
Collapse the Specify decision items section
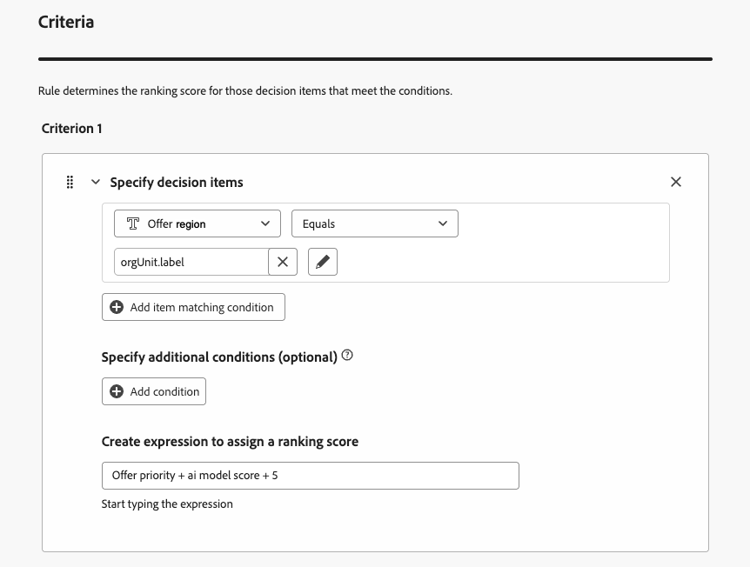tap(96, 182)
